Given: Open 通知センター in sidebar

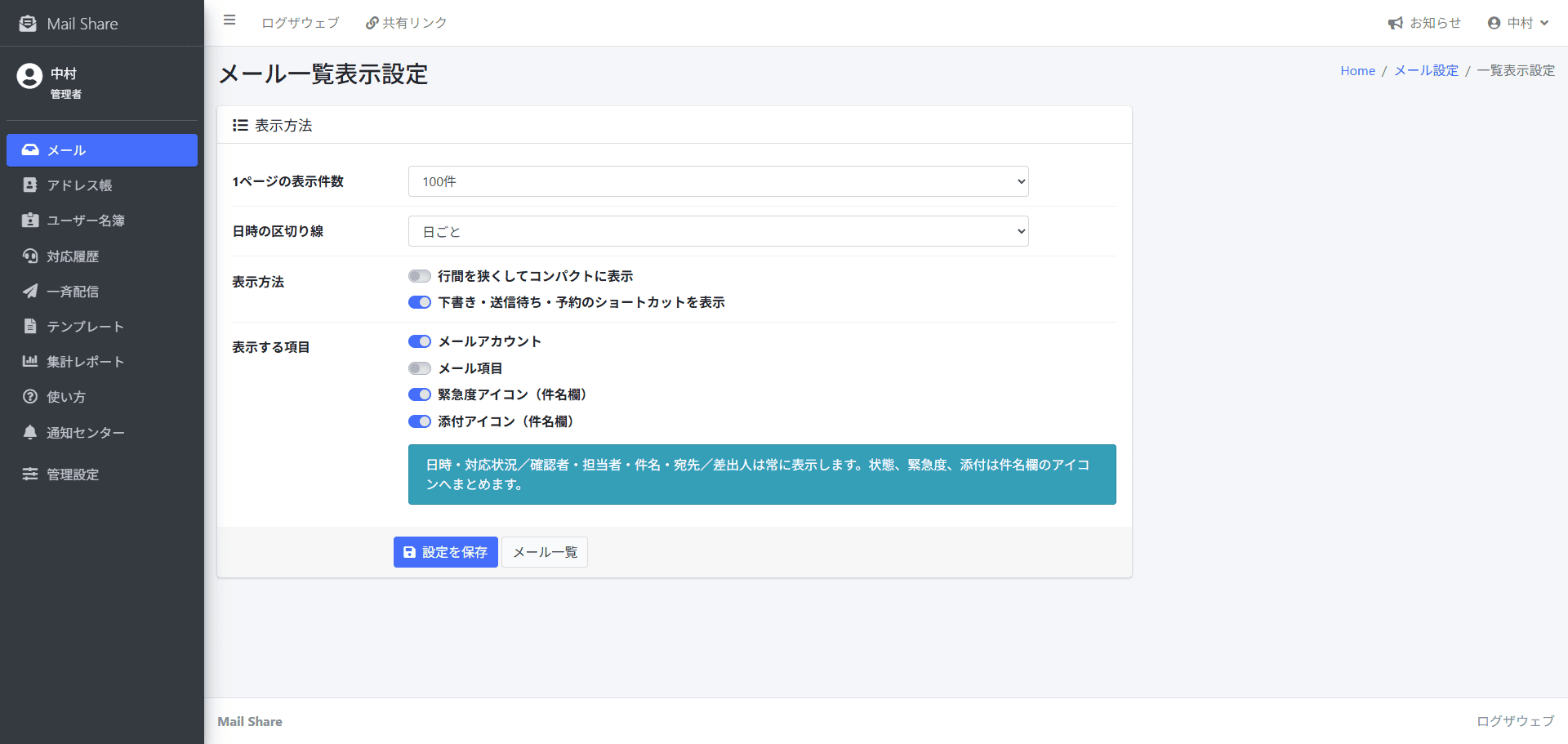Looking at the screenshot, I should (x=102, y=433).
